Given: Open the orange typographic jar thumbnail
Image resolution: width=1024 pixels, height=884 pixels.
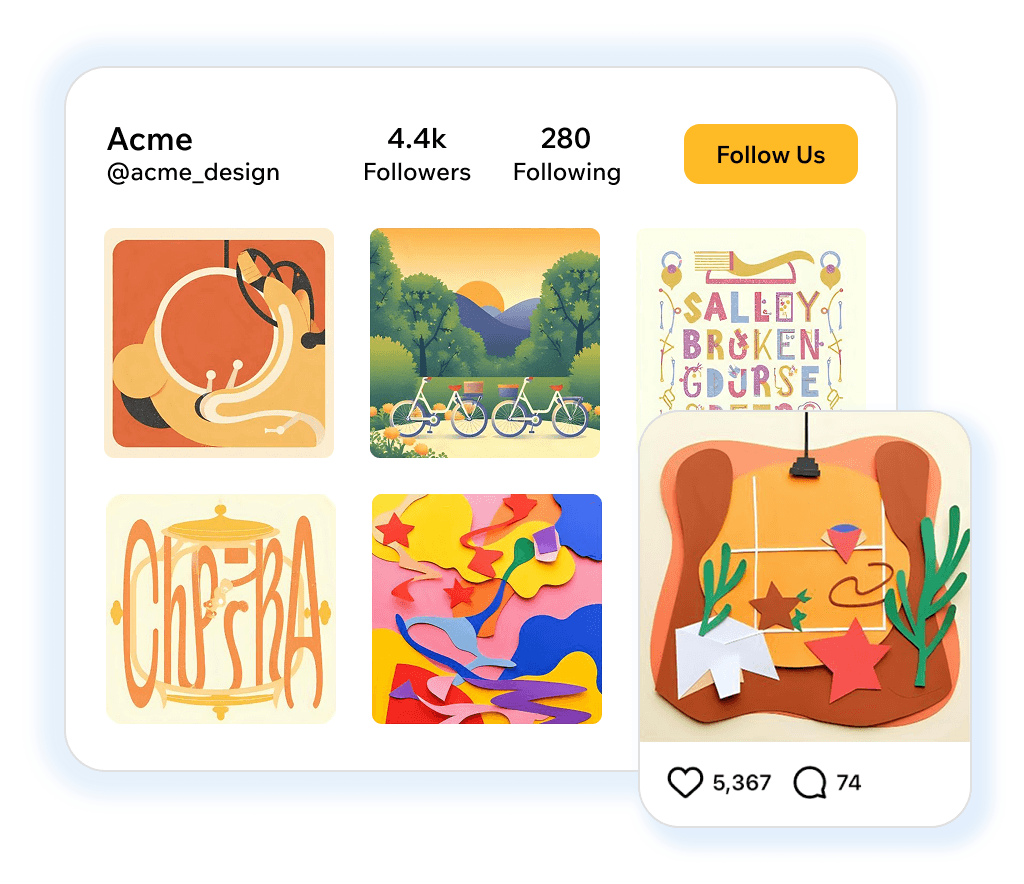Looking at the screenshot, I should (221, 608).
